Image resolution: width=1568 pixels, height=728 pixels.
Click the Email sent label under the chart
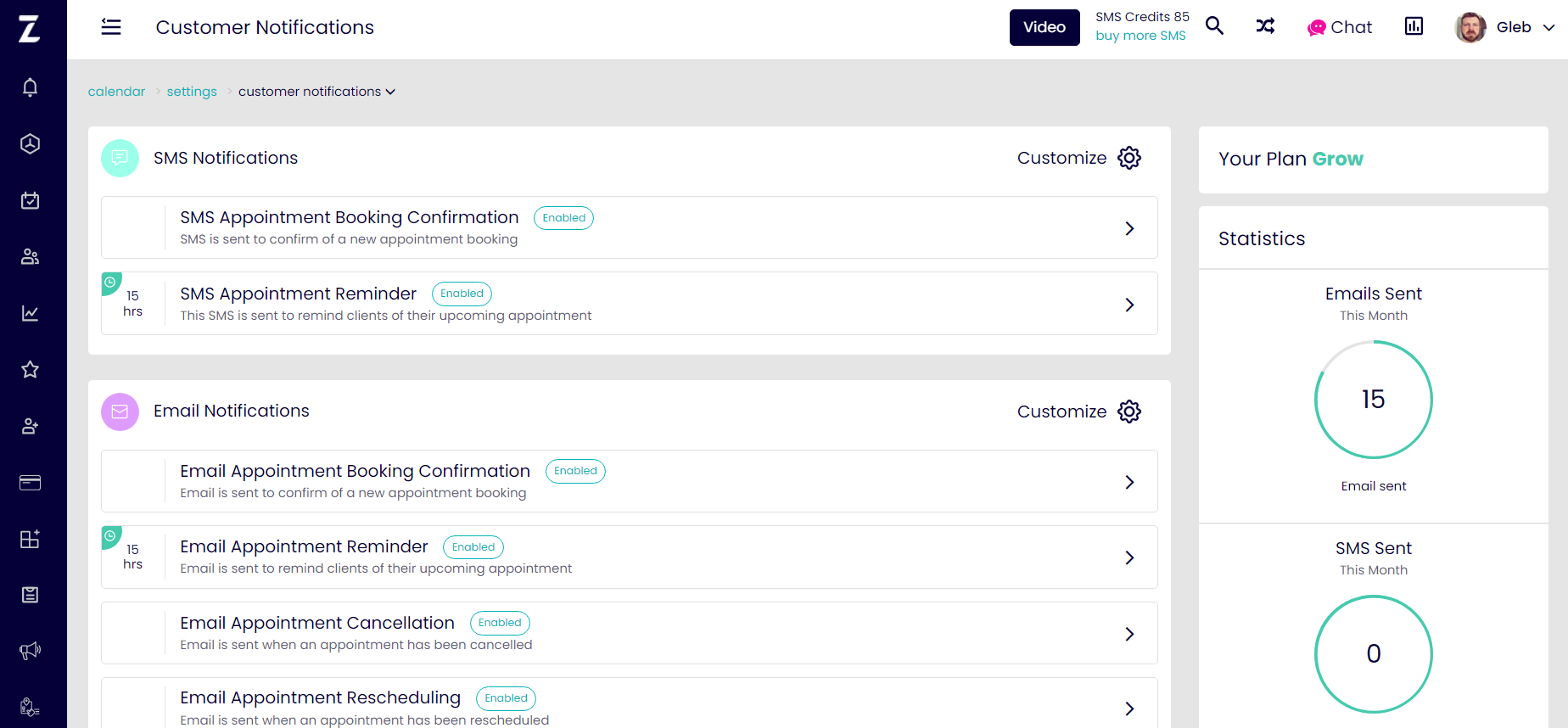point(1374,486)
